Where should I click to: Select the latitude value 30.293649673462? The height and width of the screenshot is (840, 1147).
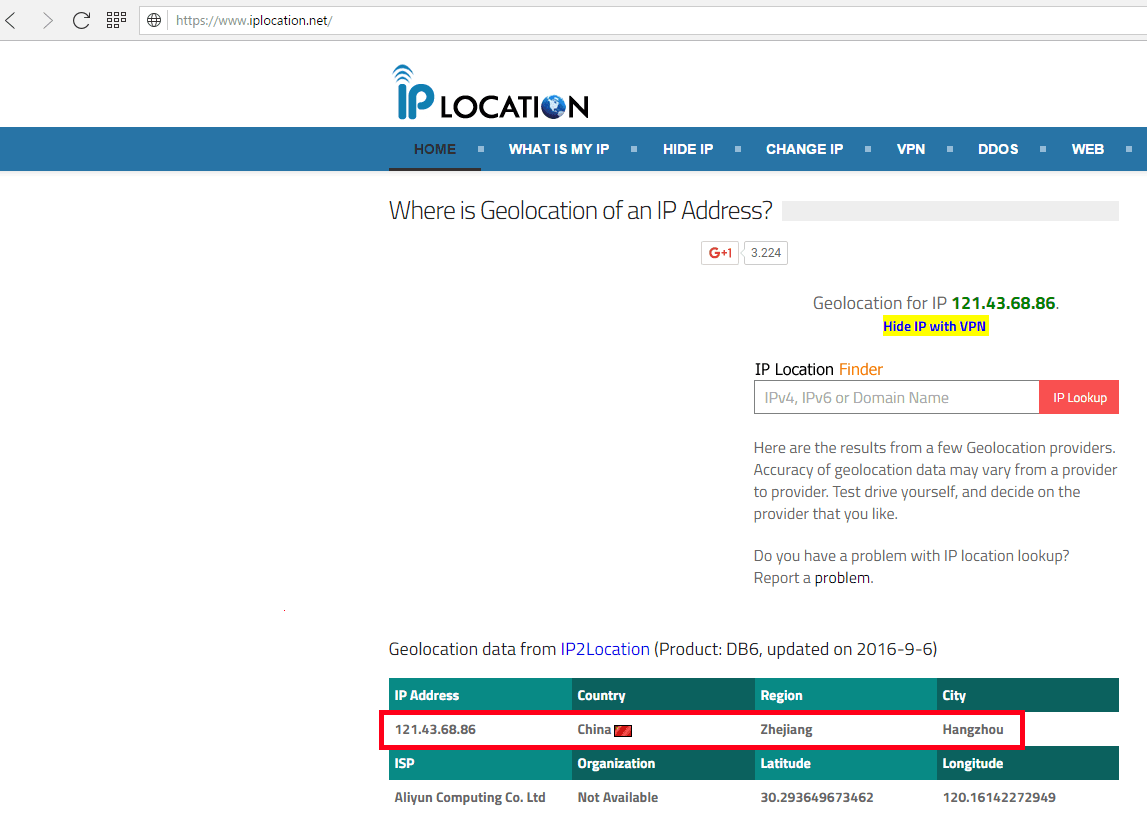coord(816,798)
